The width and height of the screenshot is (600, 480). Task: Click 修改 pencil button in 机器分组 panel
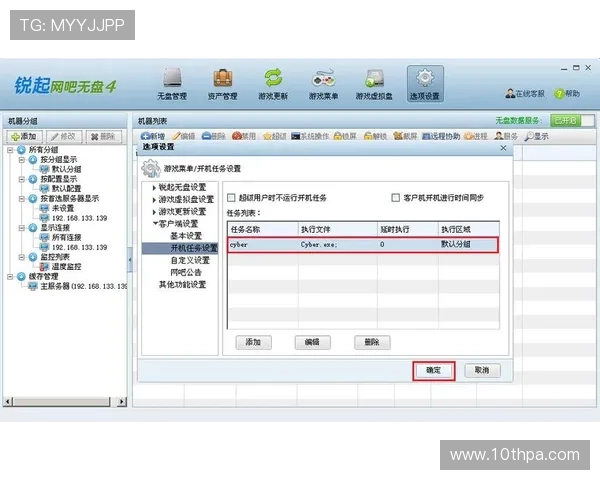click(64, 136)
